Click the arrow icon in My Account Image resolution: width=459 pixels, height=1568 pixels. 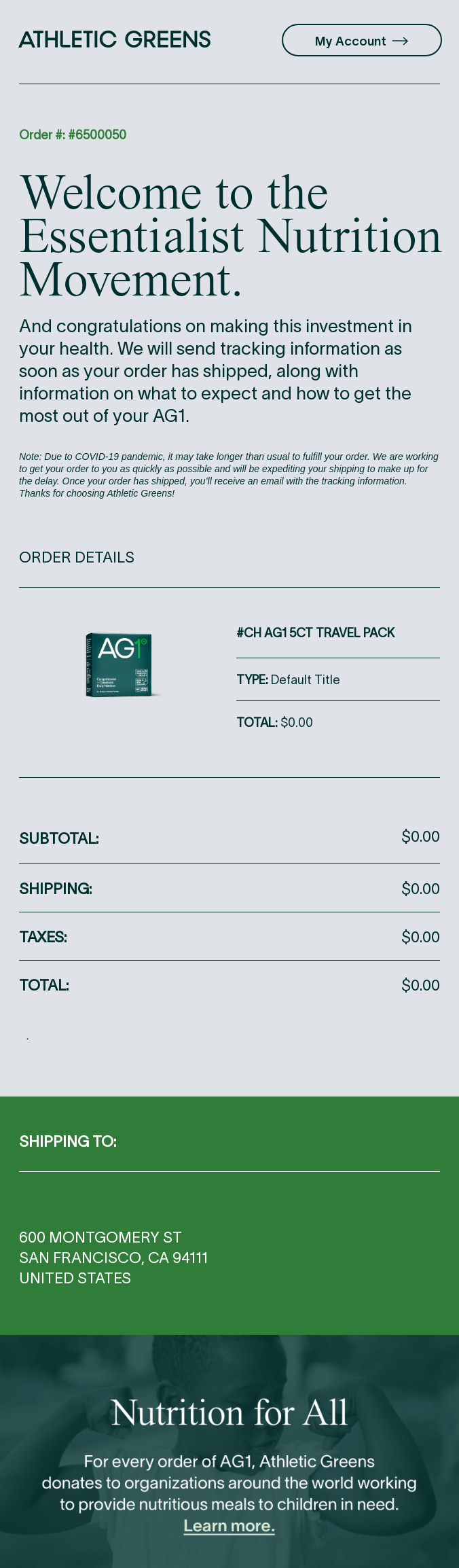(x=400, y=41)
